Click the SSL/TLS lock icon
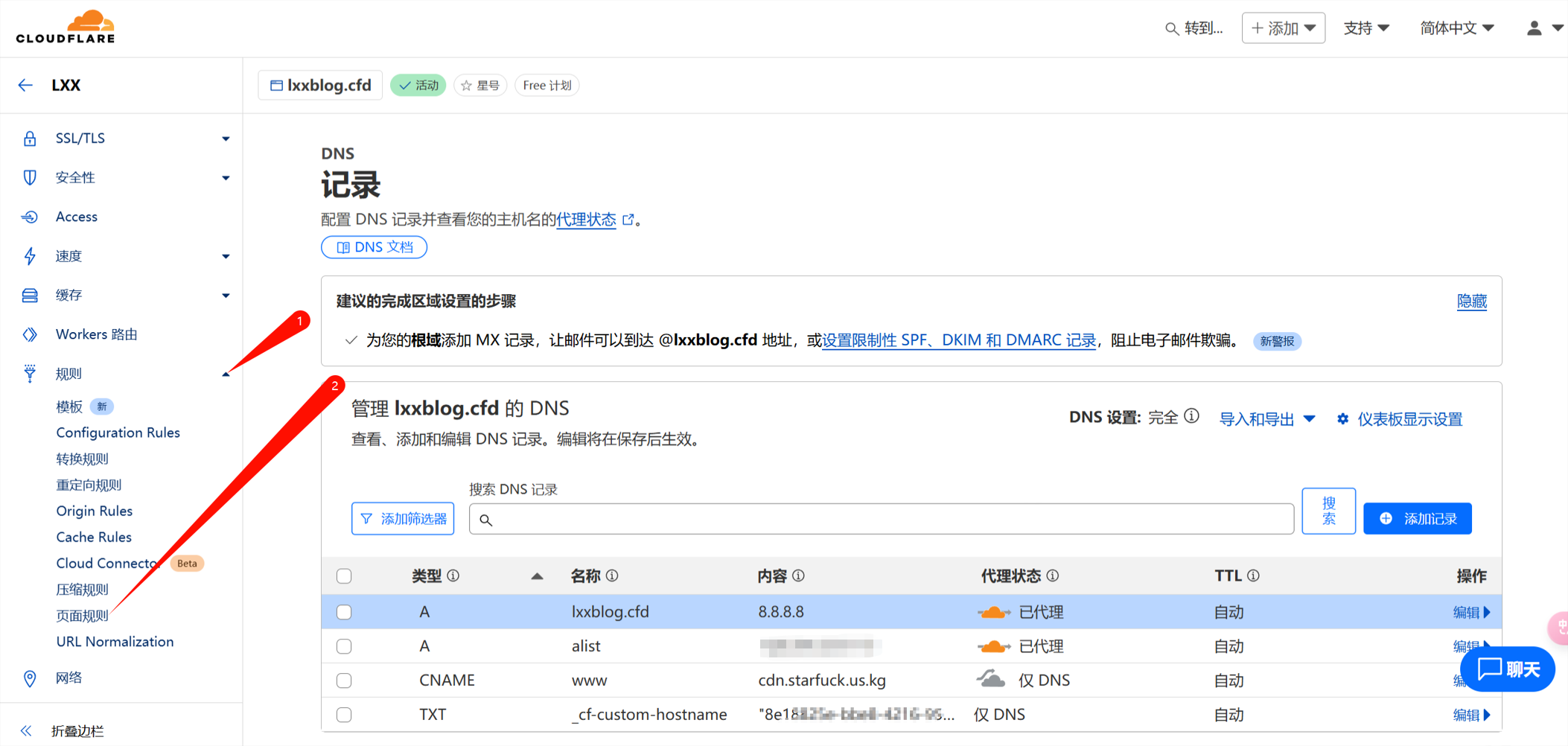 click(30, 138)
